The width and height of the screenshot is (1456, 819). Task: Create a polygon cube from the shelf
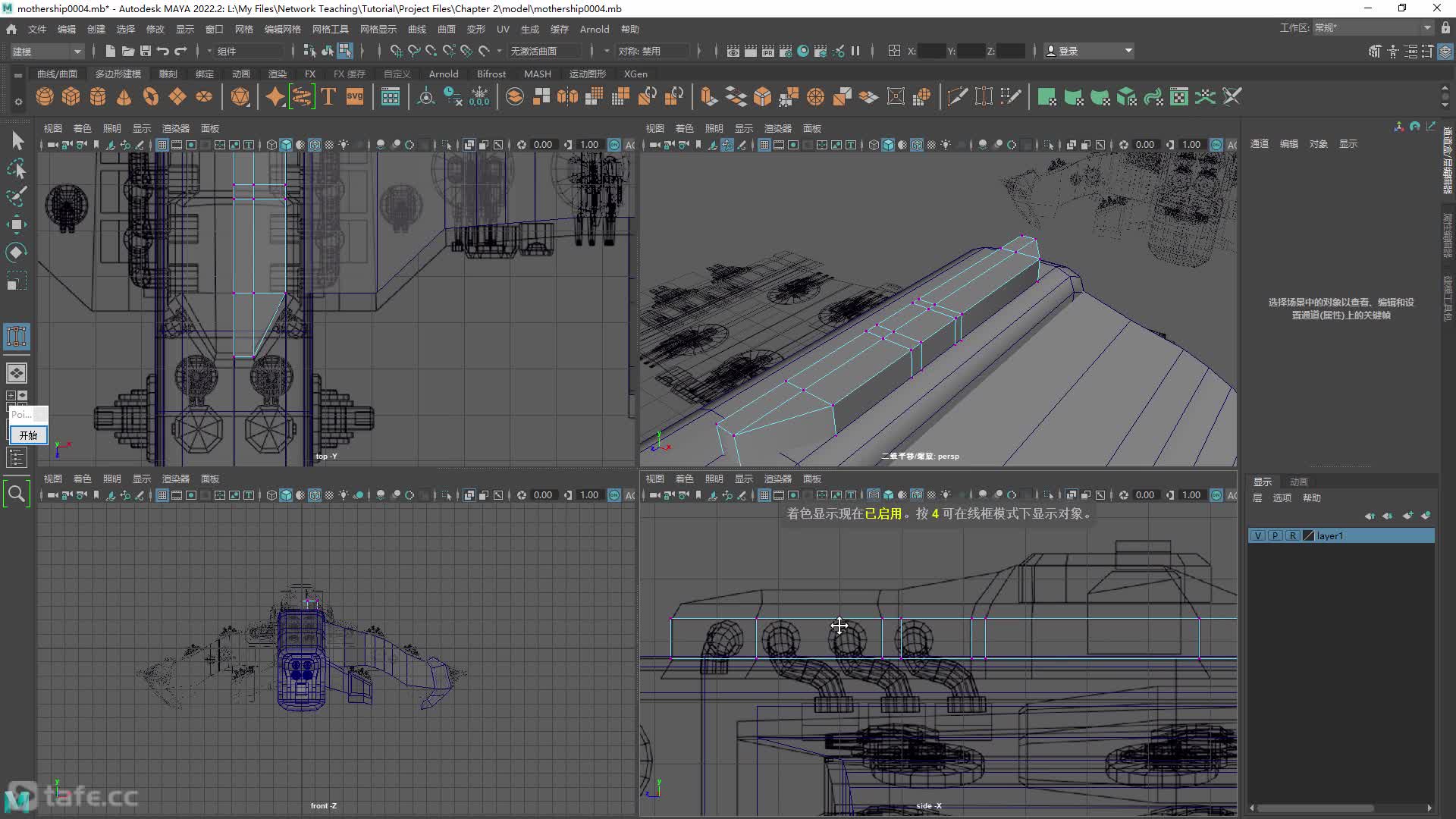tap(71, 97)
